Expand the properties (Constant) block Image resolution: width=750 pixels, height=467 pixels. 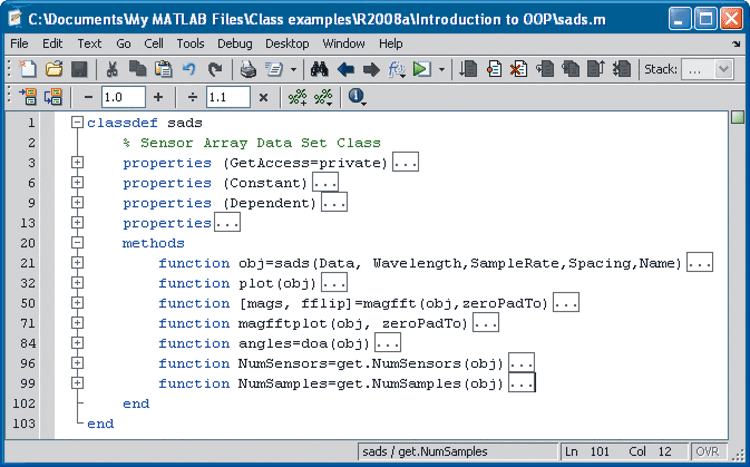pyautogui.click(x=77, y=183)
